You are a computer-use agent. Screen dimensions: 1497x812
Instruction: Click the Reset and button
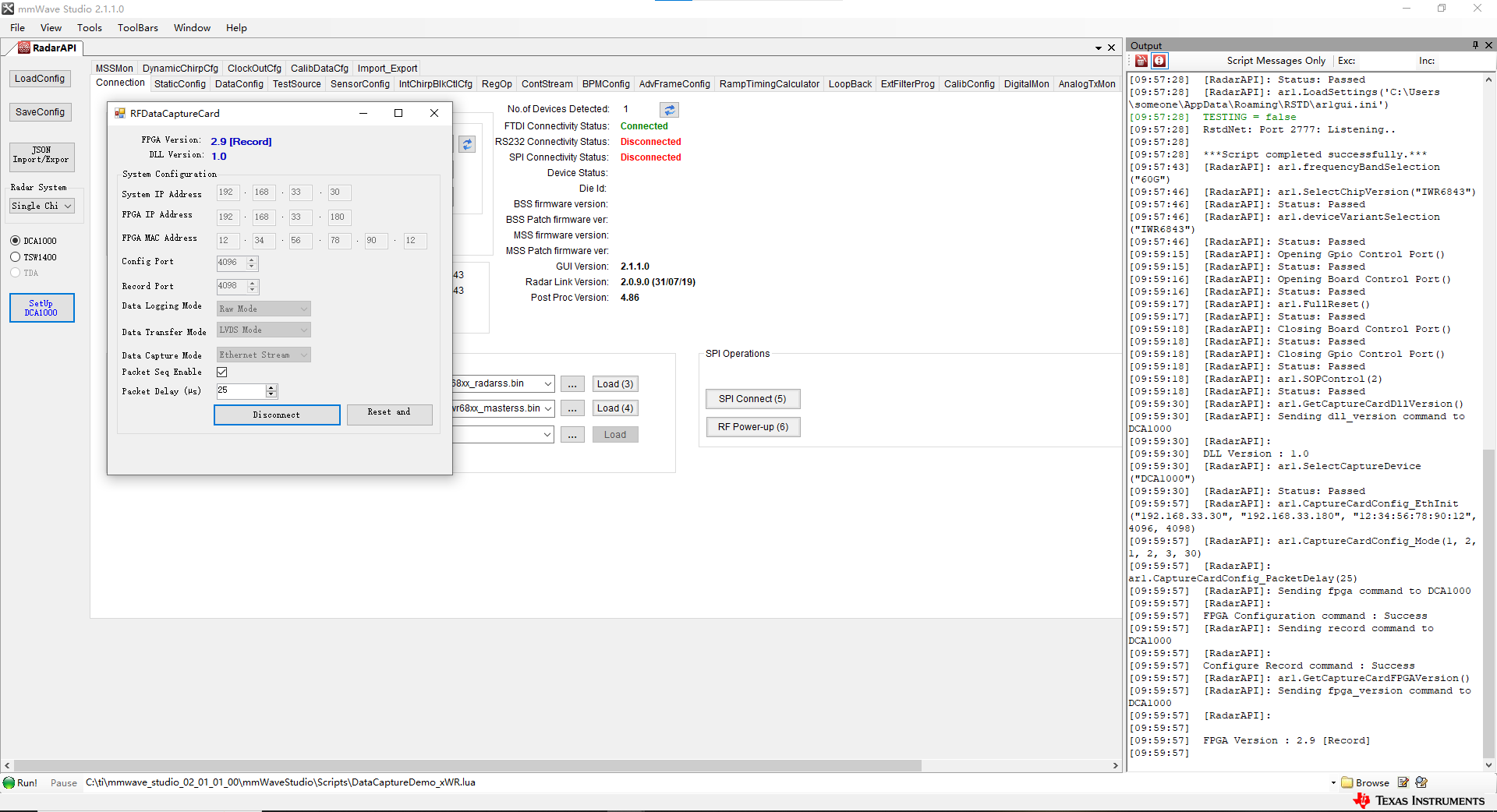389,415
